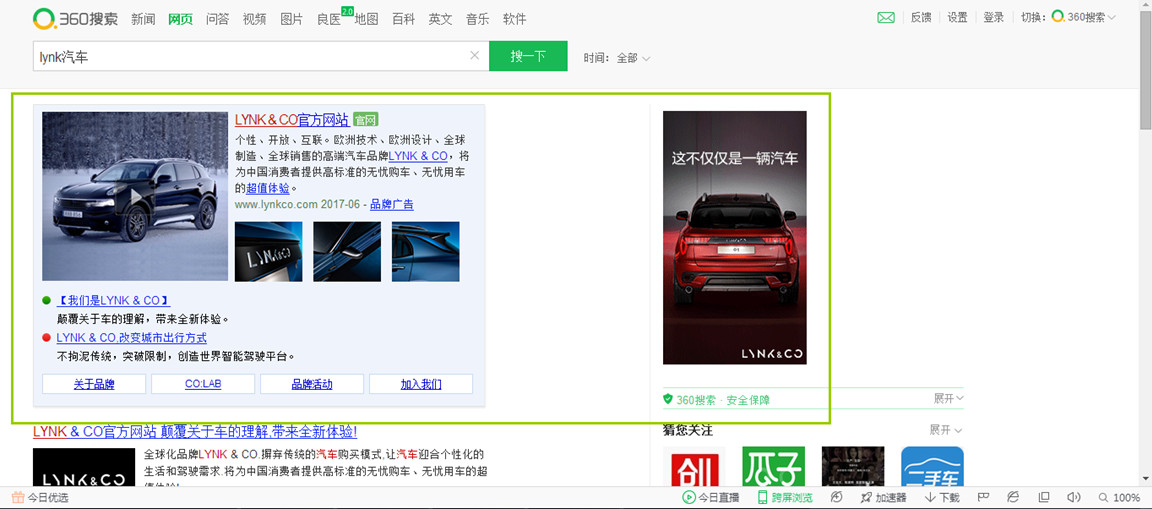Click the 品牌活动 button
Screen dimensions: 1152x509
pos(312,384)
